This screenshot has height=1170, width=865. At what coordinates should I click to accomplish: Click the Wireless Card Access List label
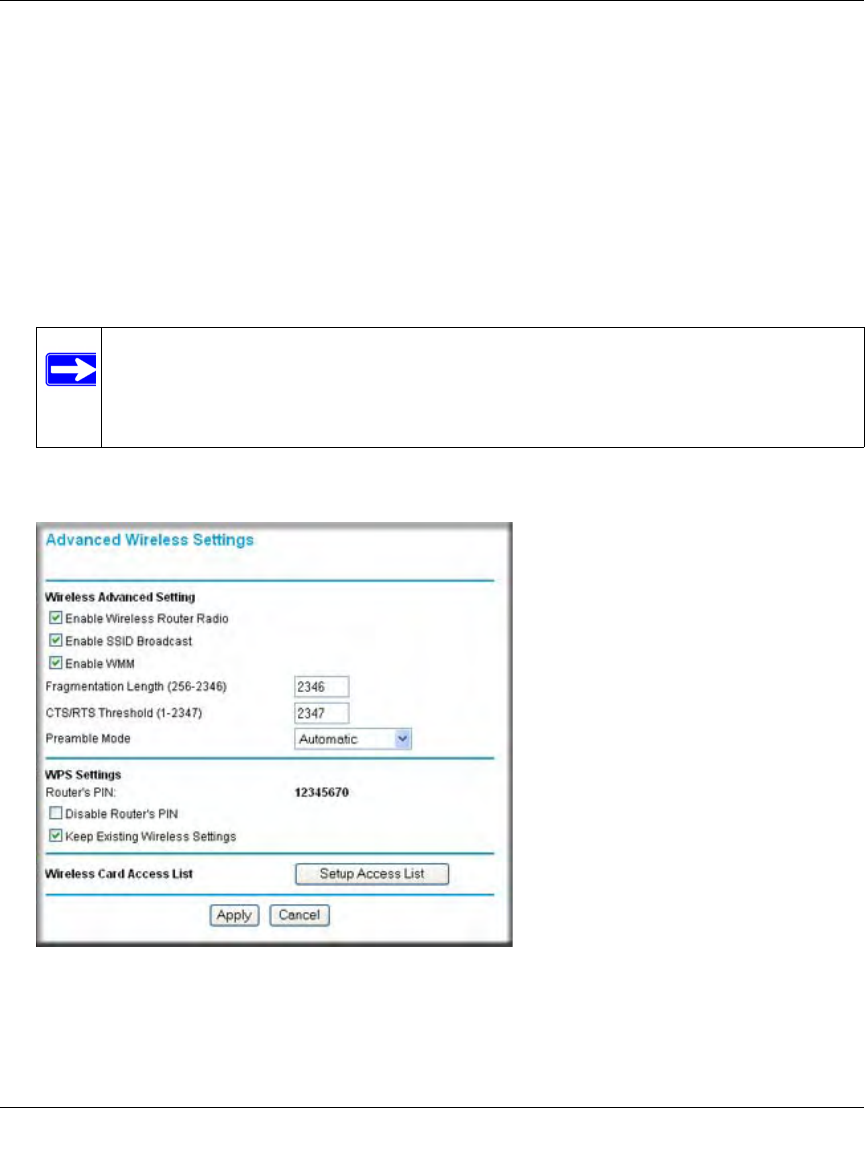tap(119, 874)
